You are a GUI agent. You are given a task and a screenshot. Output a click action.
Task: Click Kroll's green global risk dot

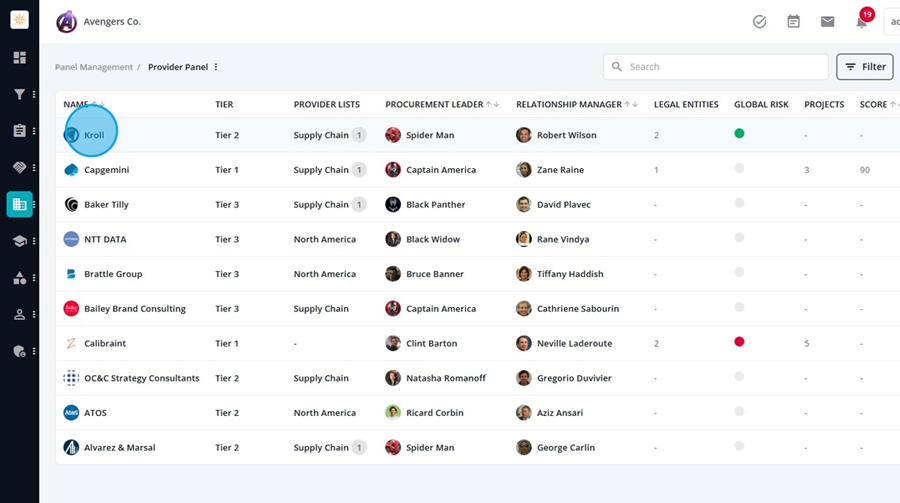click(739, 134)
